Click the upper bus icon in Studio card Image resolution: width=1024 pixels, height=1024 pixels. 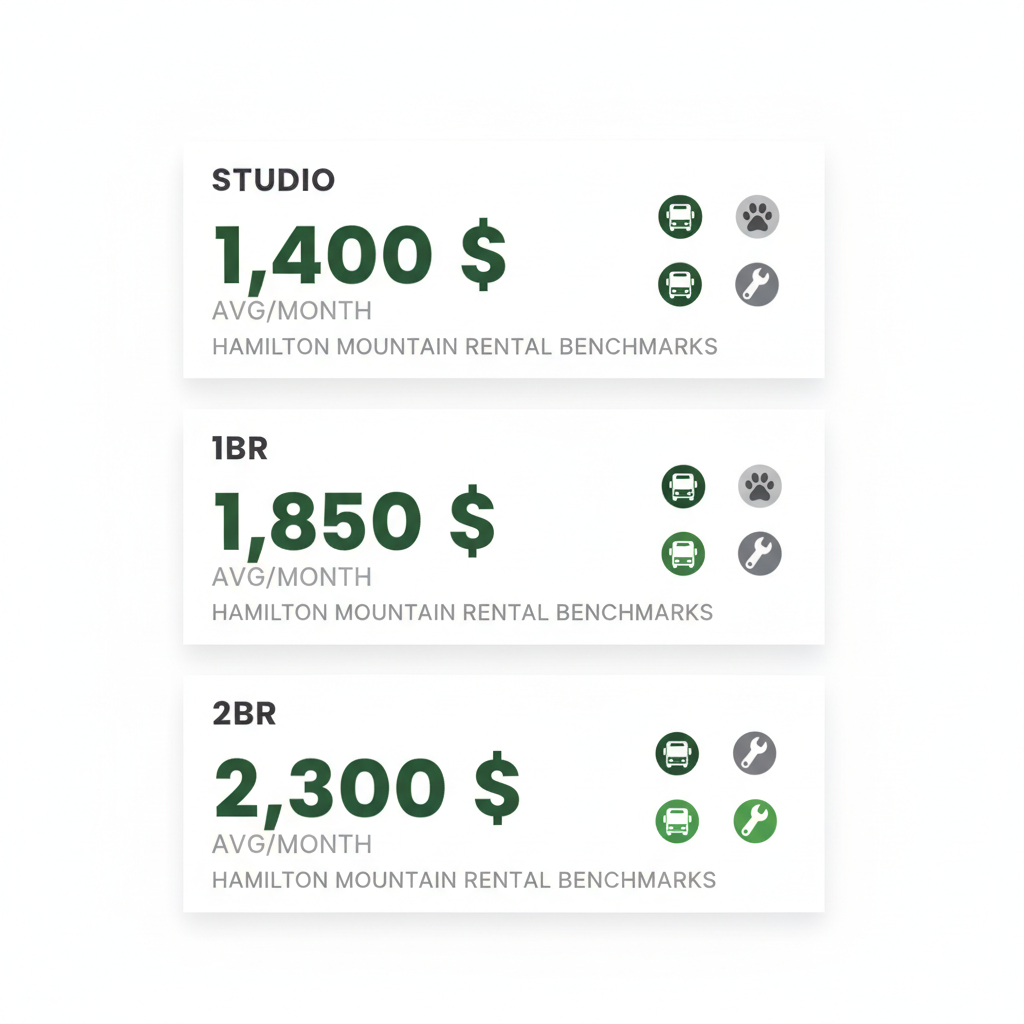(680, 216)
